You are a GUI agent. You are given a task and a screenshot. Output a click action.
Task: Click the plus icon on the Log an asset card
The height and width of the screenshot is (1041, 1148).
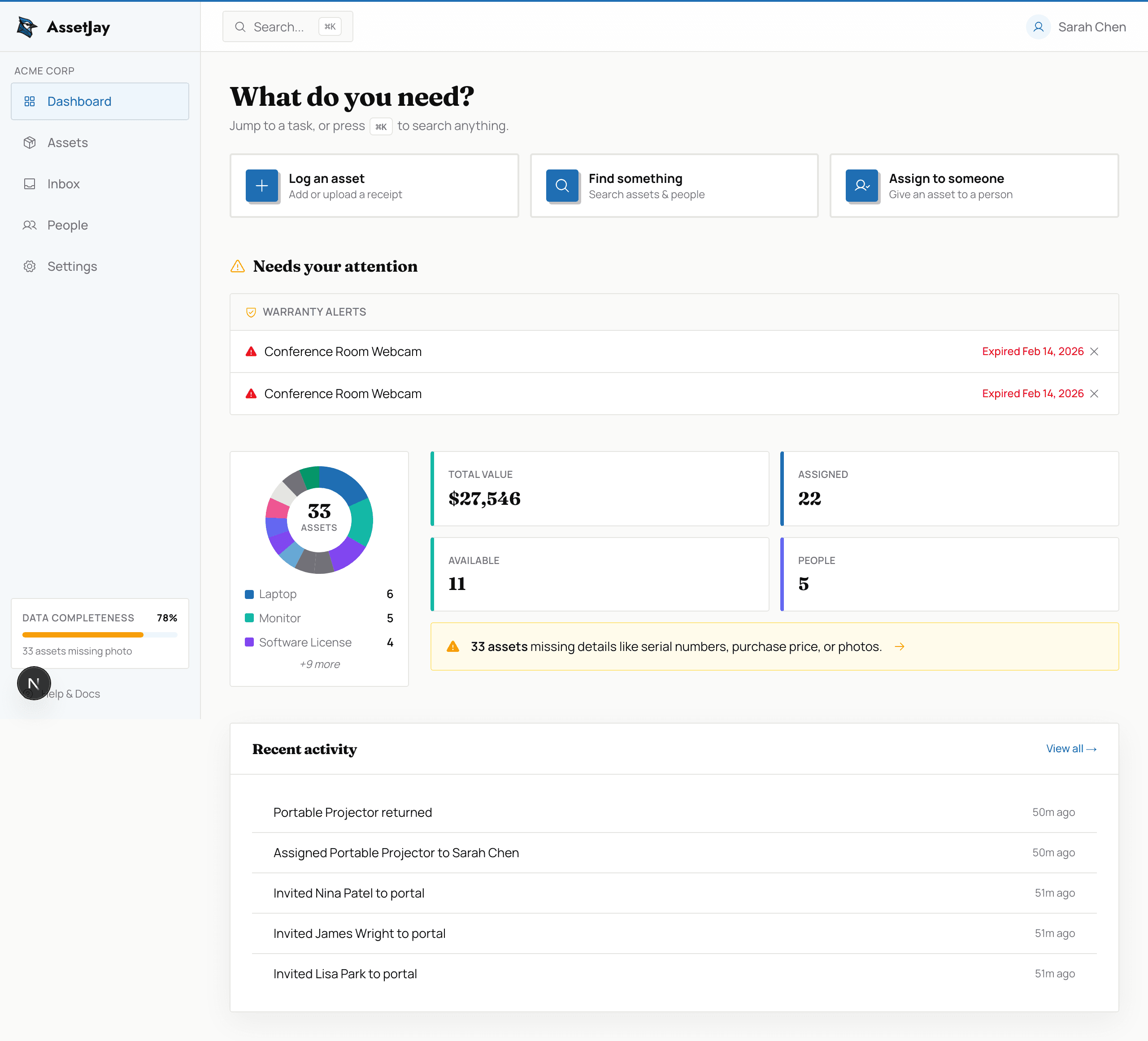(x=261, y=186)
